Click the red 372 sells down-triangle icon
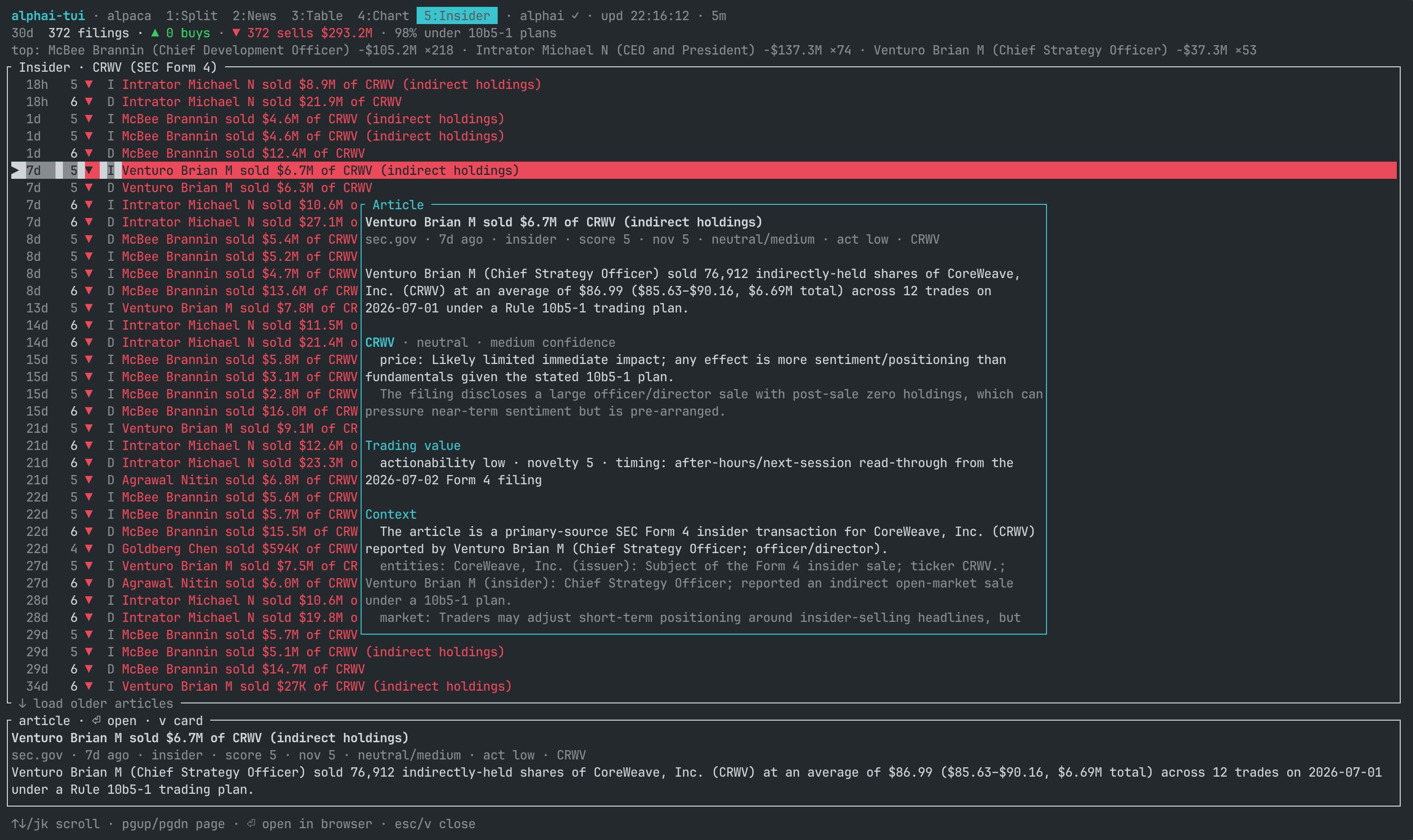 point(235,33)
